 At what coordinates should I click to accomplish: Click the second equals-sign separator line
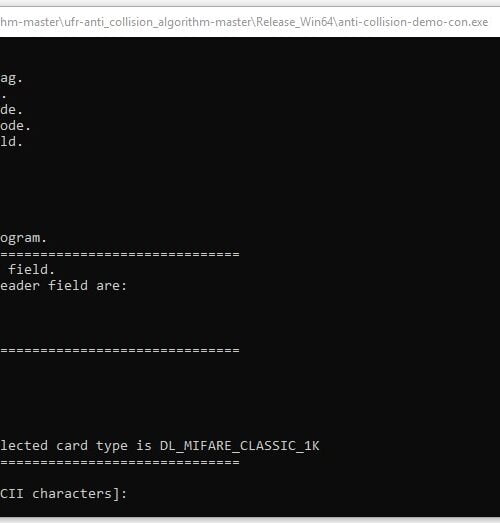[x=120, y=350]
